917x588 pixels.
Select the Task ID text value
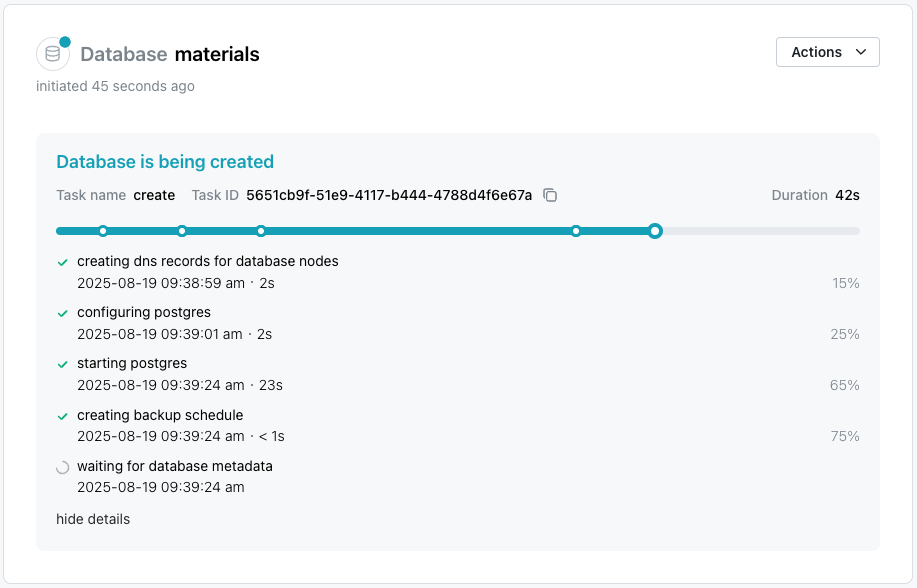click(x=390, y=195)
